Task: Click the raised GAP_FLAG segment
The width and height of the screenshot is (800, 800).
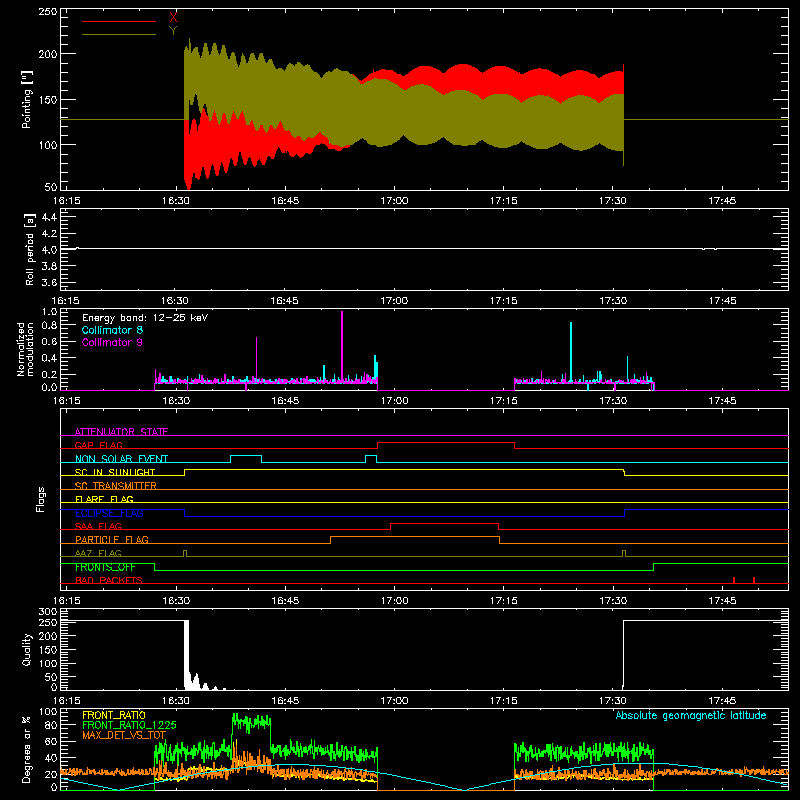Action: pos(446,443)
